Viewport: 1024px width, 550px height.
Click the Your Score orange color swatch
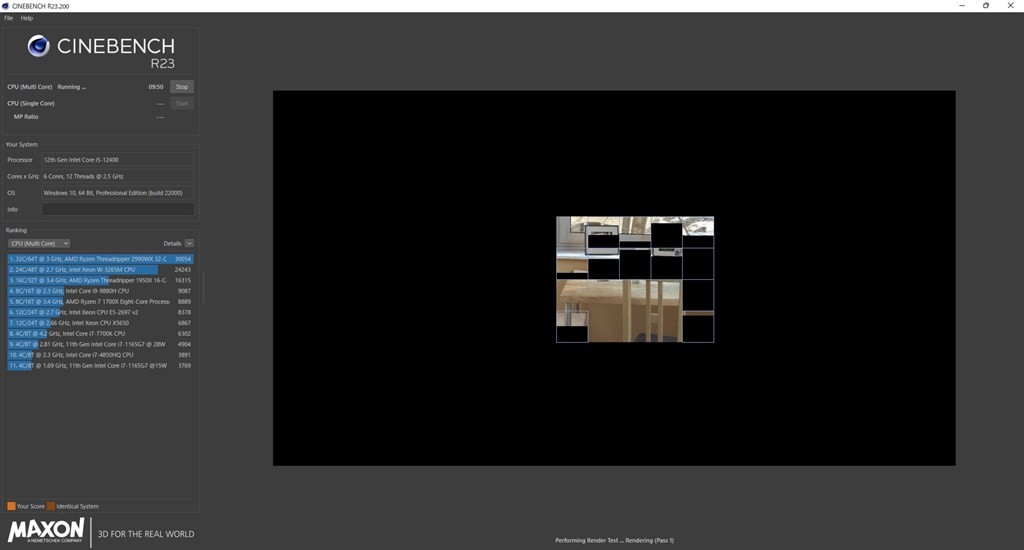(x=11, y=506)
